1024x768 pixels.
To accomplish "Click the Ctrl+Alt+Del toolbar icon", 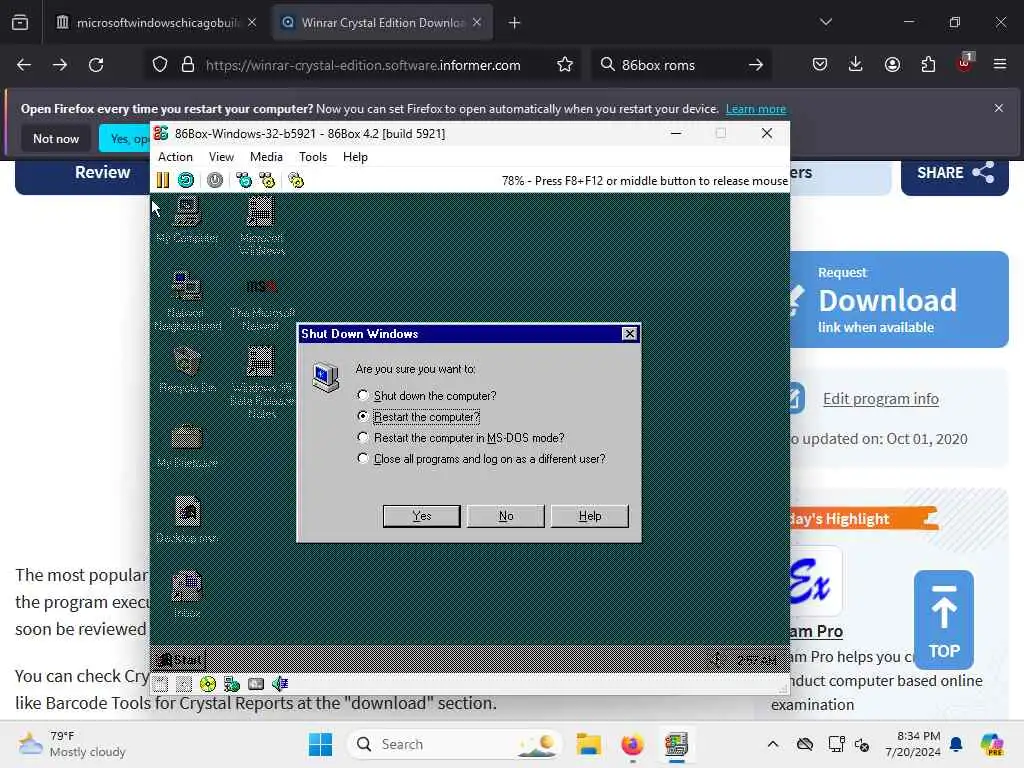I will [x=244, y=180].
